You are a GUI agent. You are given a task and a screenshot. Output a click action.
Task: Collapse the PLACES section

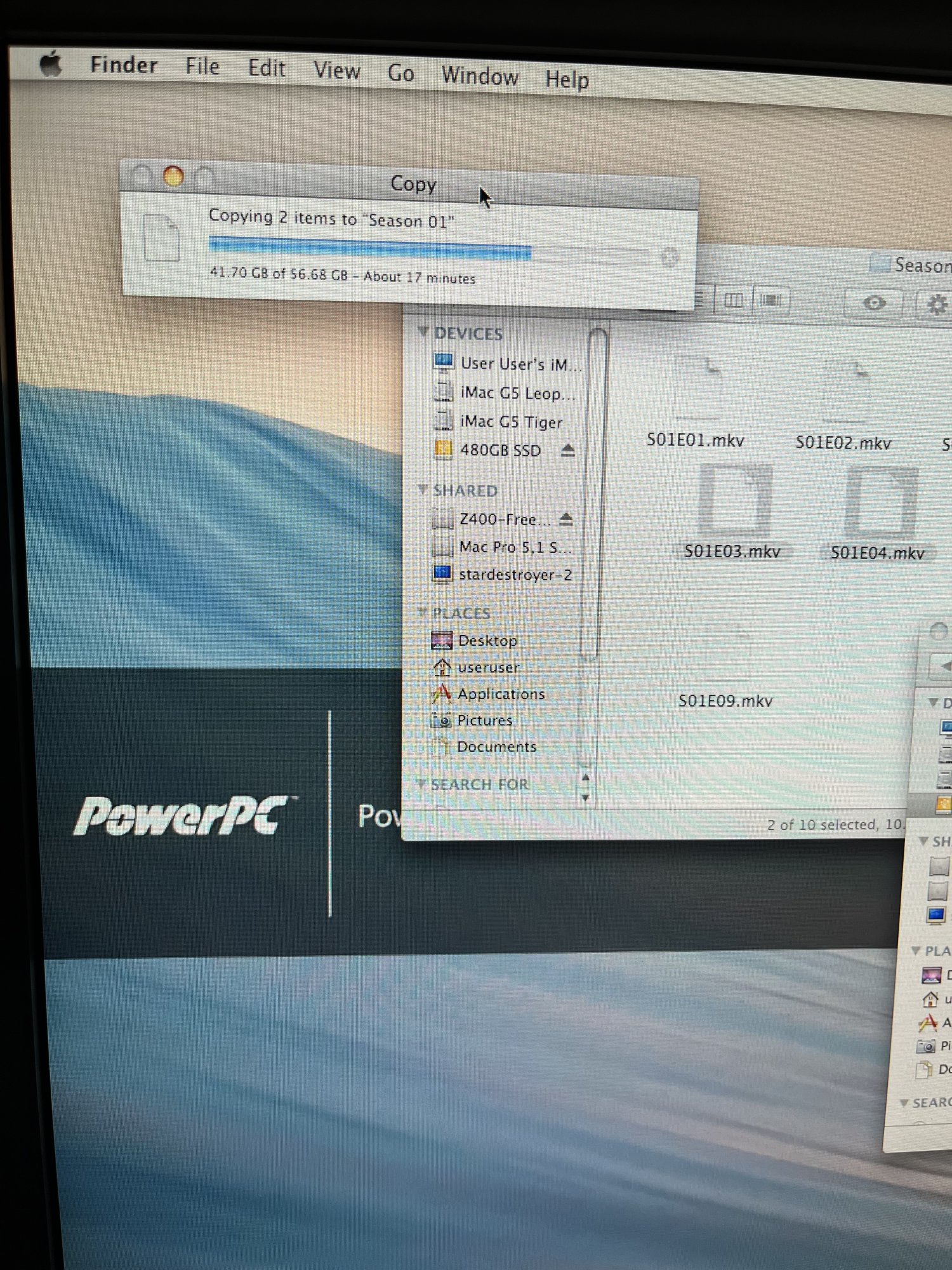click(422, 612)
